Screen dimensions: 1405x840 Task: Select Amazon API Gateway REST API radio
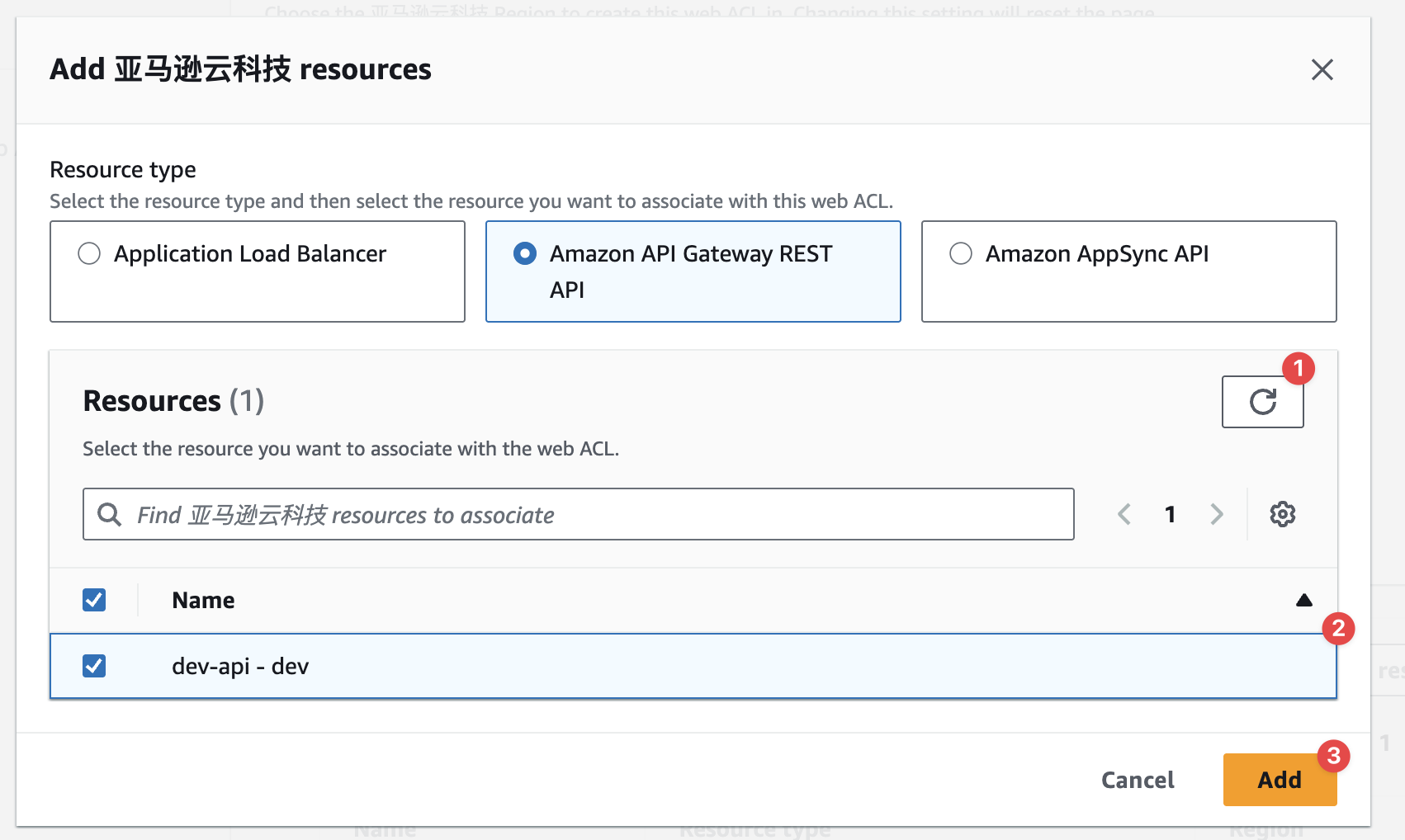point(525,253)
